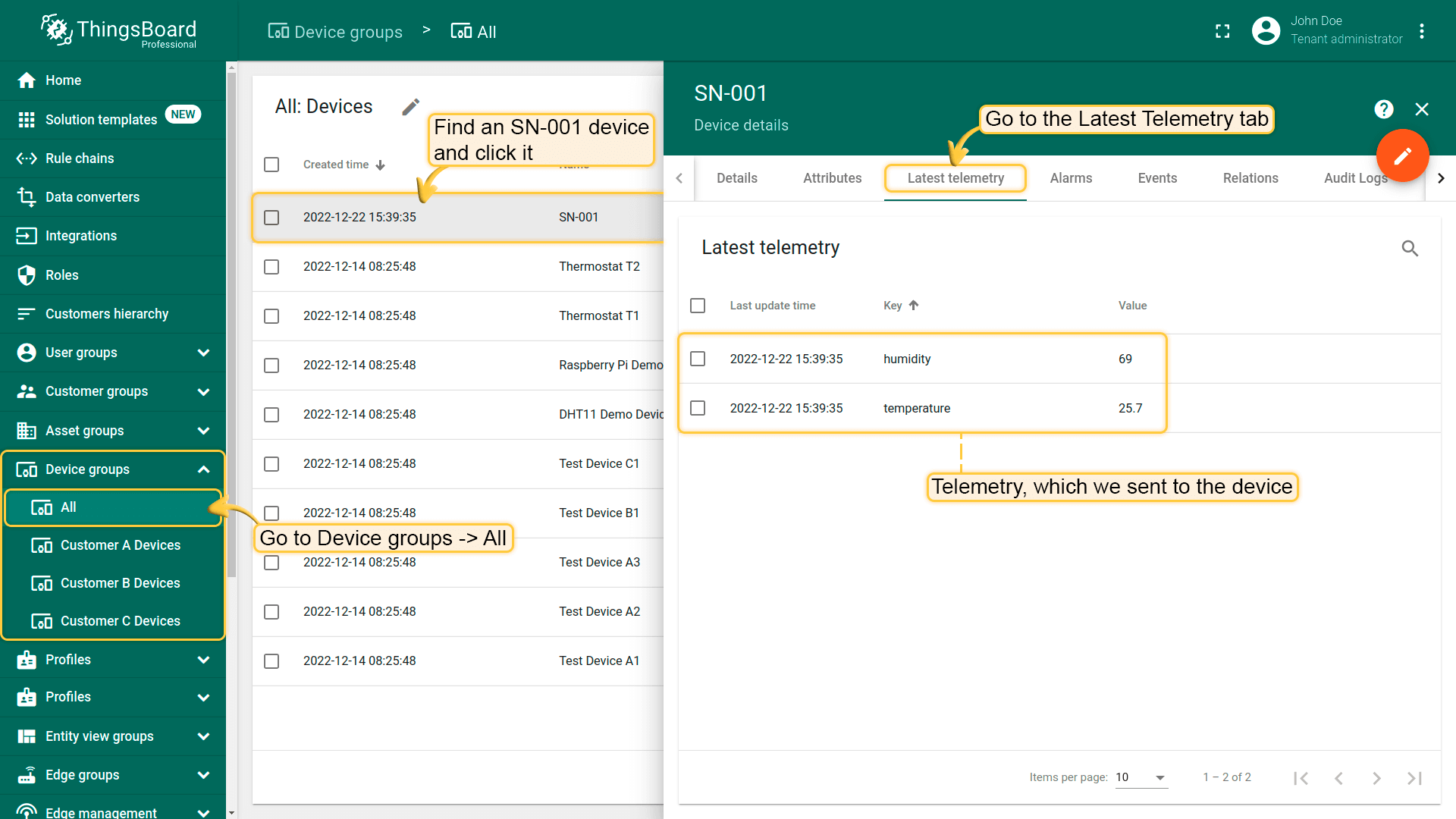
Task: Toggle fullscreen mode icon in header
Action: pos(1222,31)
